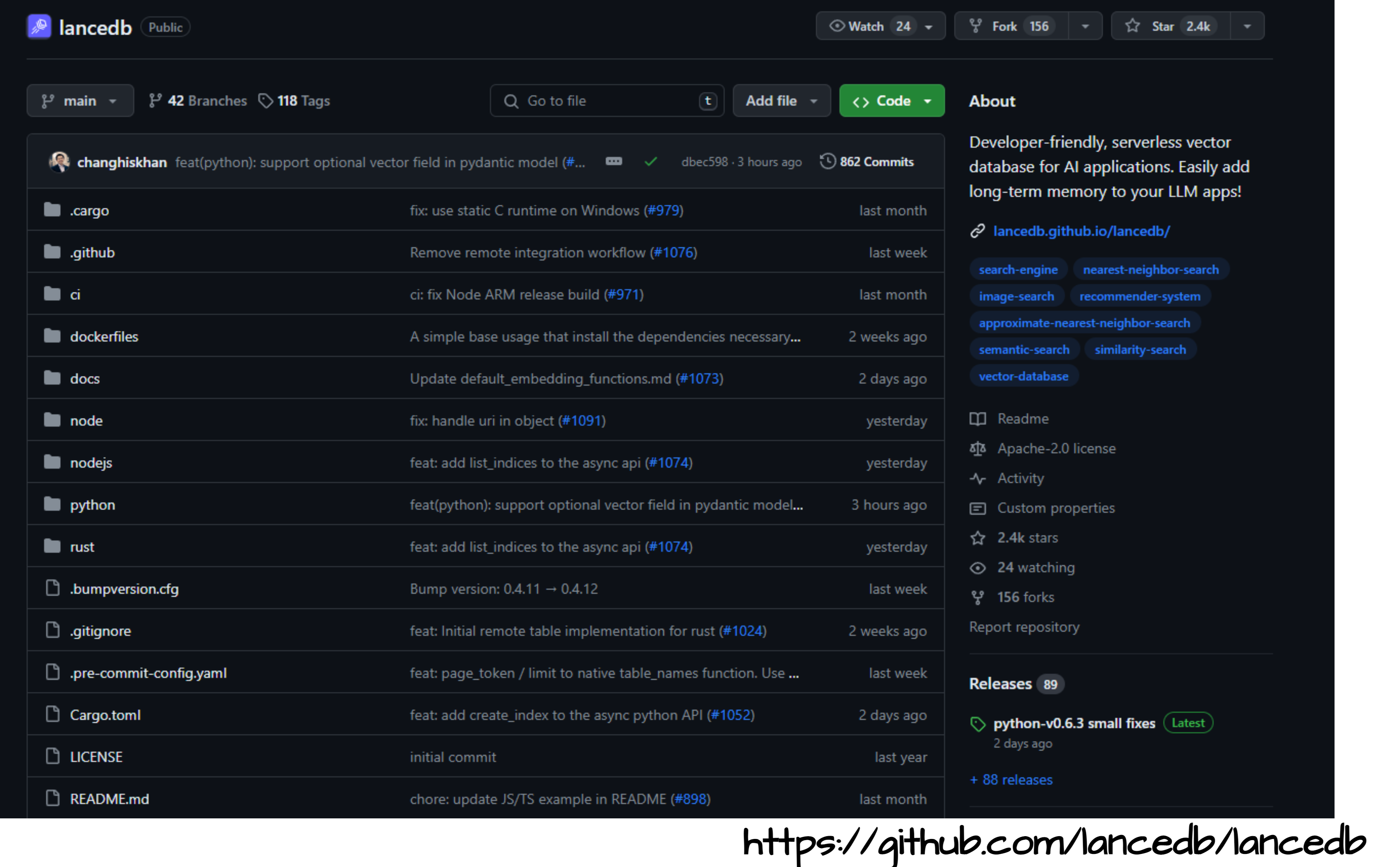Click the .cargo folder icon

(52, 210)
